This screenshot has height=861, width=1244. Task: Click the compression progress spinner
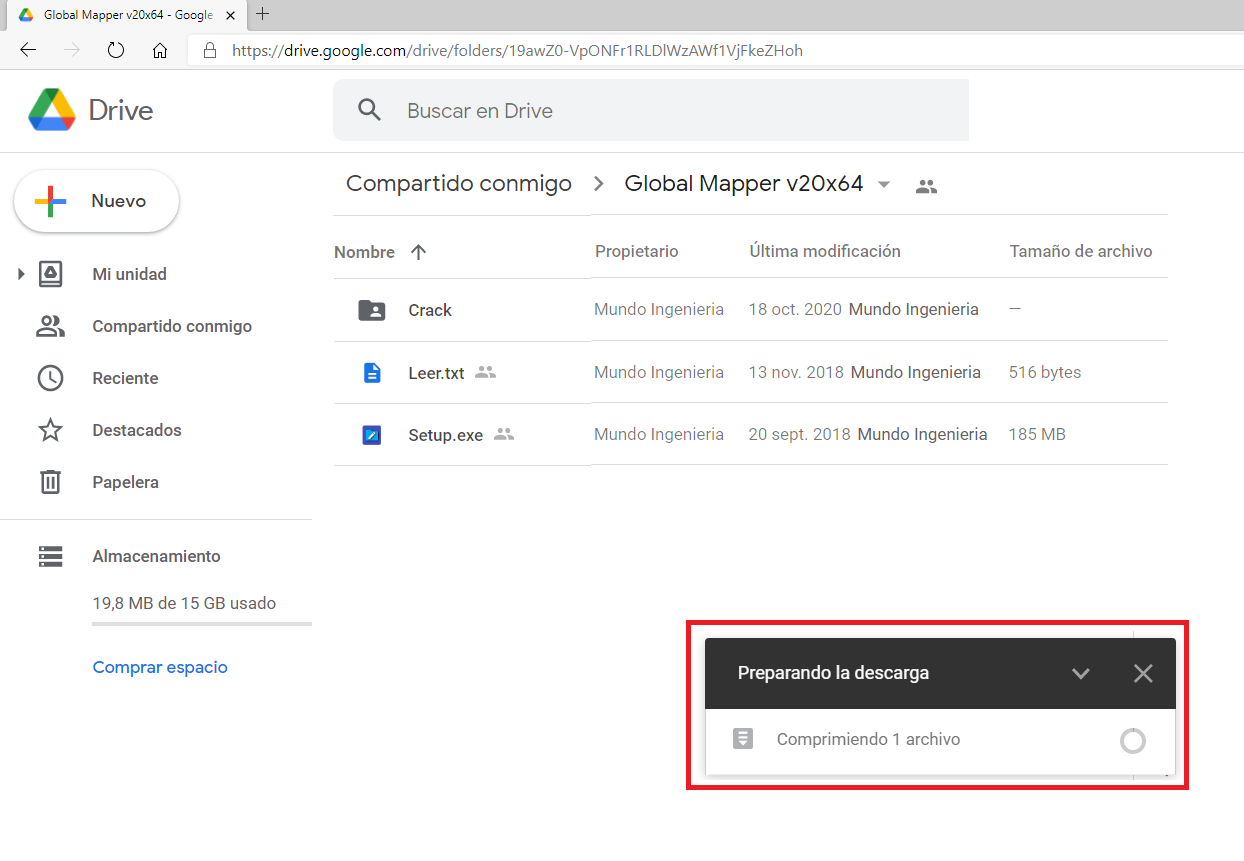pyautogui.click(x=1132, y=741)
